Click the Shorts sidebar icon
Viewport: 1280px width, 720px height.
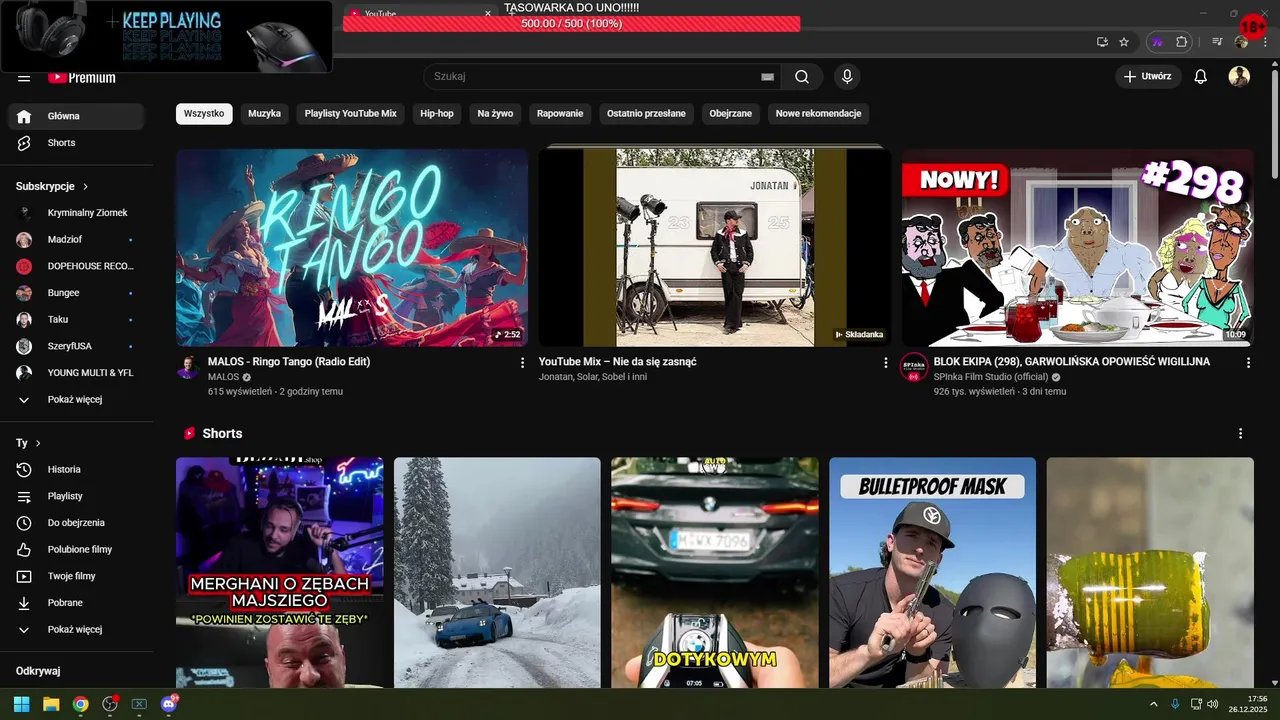tap(24, 143)
